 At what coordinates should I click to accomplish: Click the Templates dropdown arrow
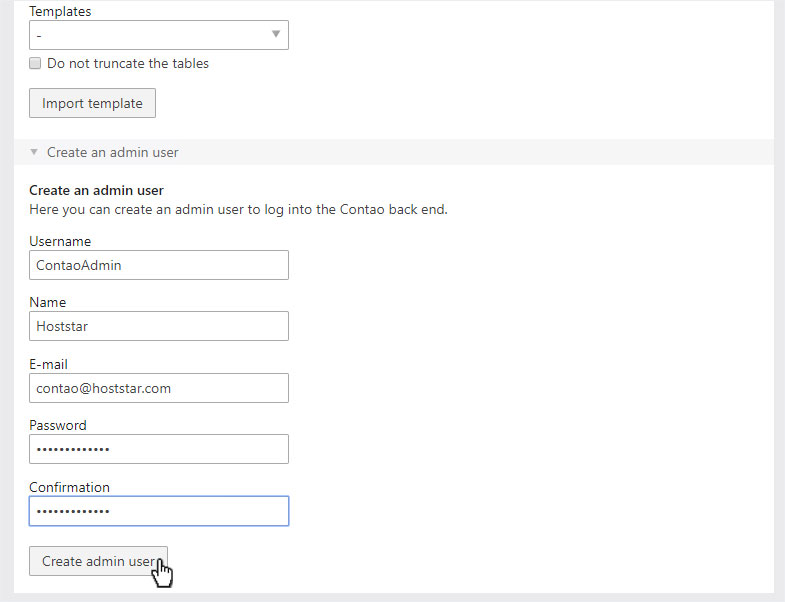276,34
